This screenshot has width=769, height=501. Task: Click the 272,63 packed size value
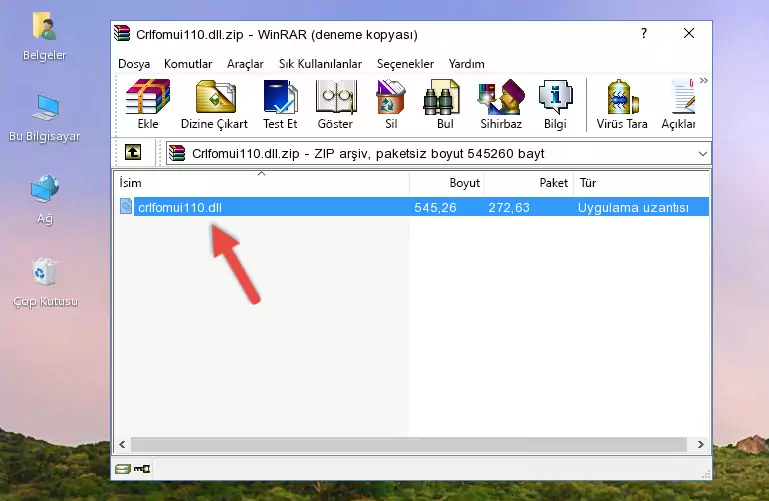point(509,207)
